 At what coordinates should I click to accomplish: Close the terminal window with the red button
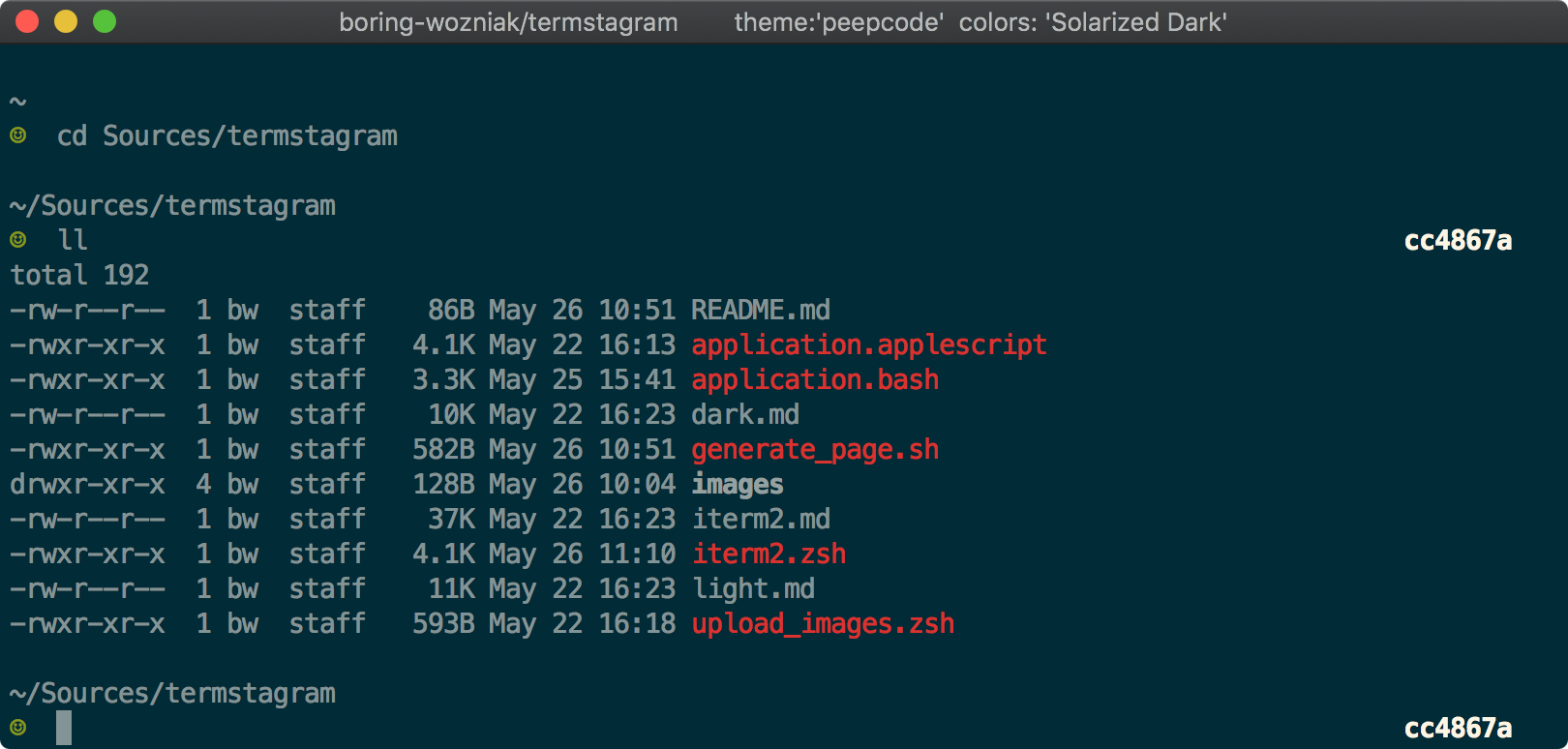[x=27, y=21]
